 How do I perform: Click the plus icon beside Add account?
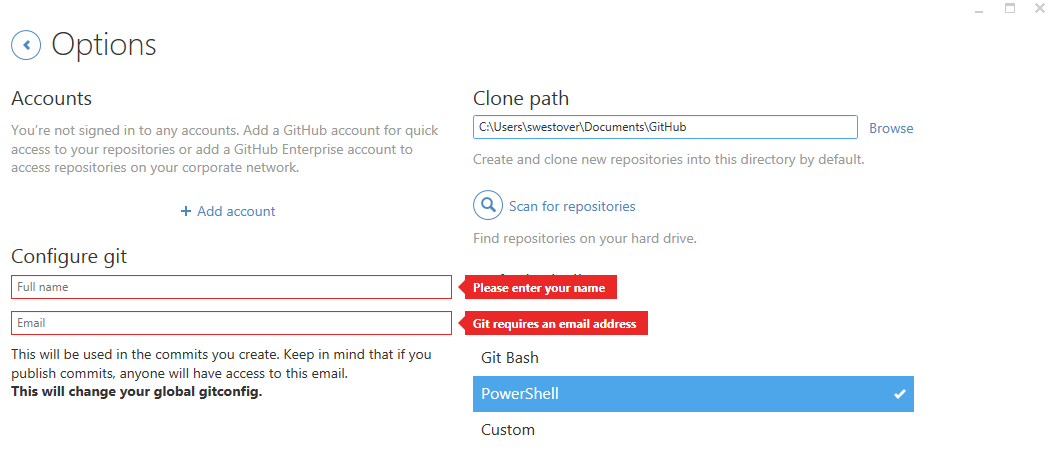click(x=185, y=212)
